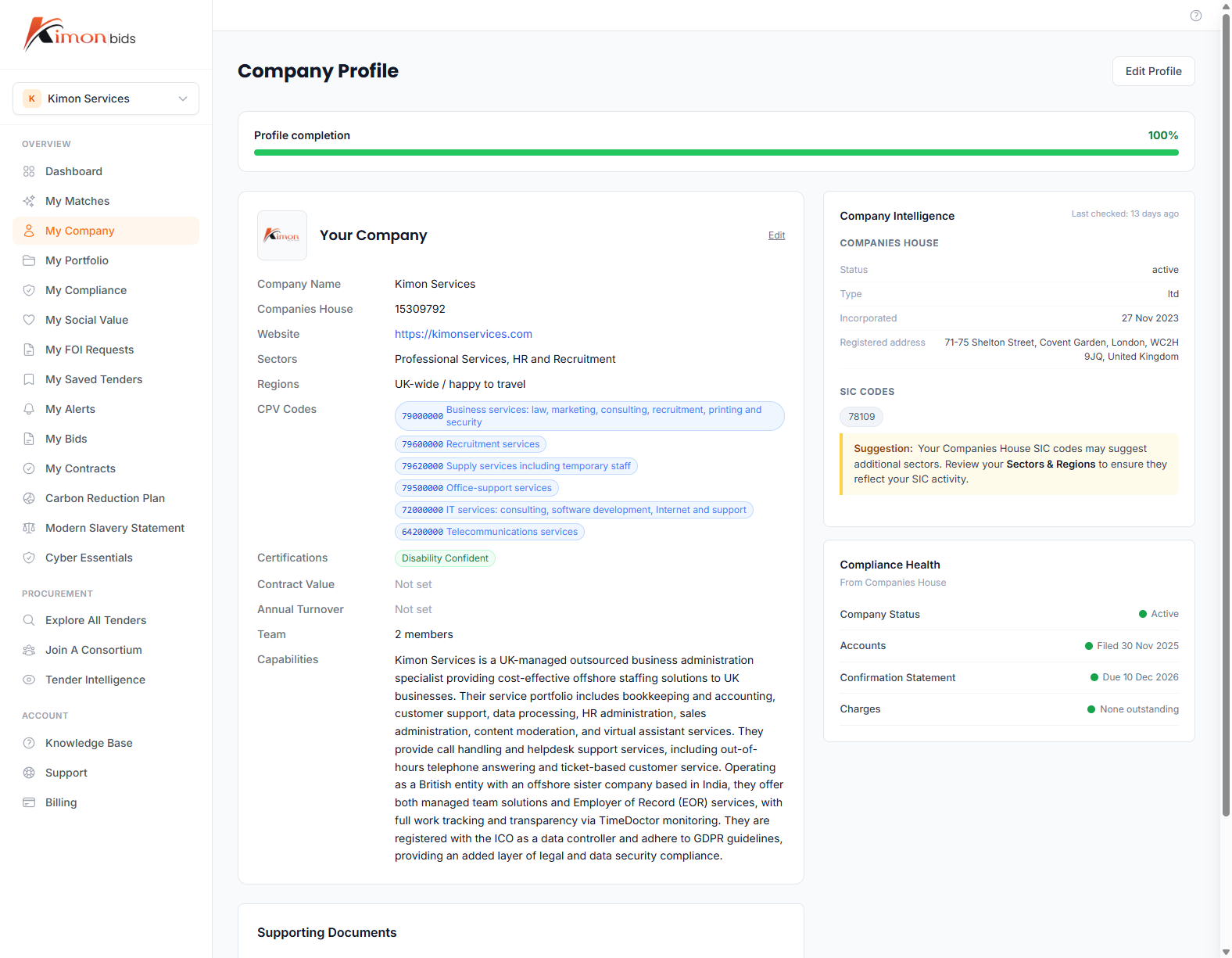Screen dimensions: 1232x958
Task: Click 'Last checked: 13 days ago' text
Action: 1125,213
